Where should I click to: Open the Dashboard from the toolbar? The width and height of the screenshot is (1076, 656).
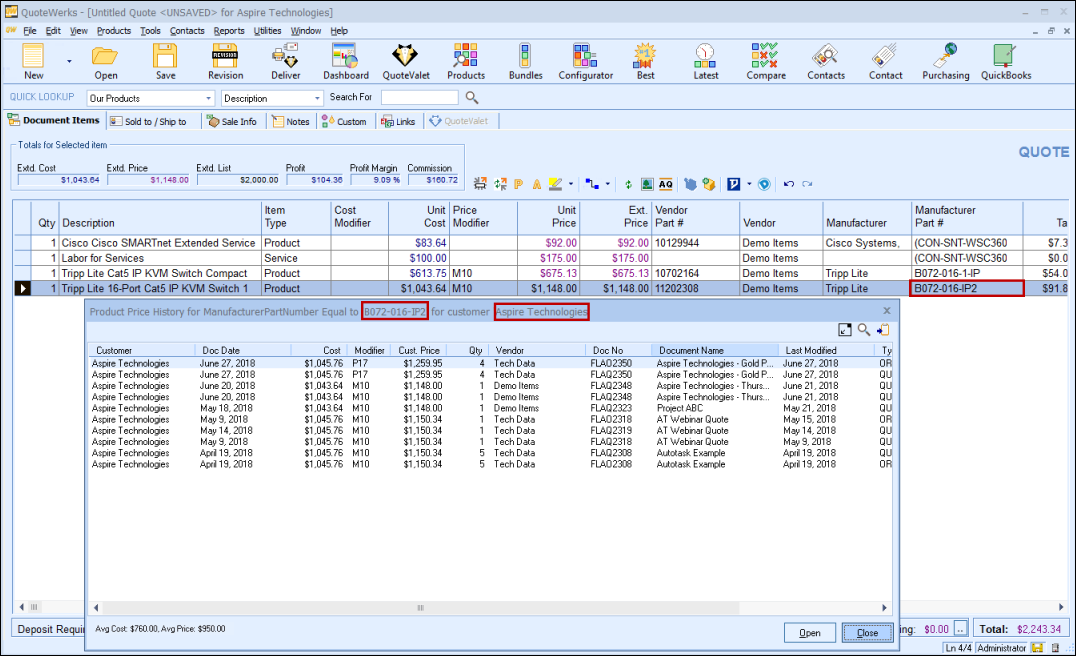point(346,62)
